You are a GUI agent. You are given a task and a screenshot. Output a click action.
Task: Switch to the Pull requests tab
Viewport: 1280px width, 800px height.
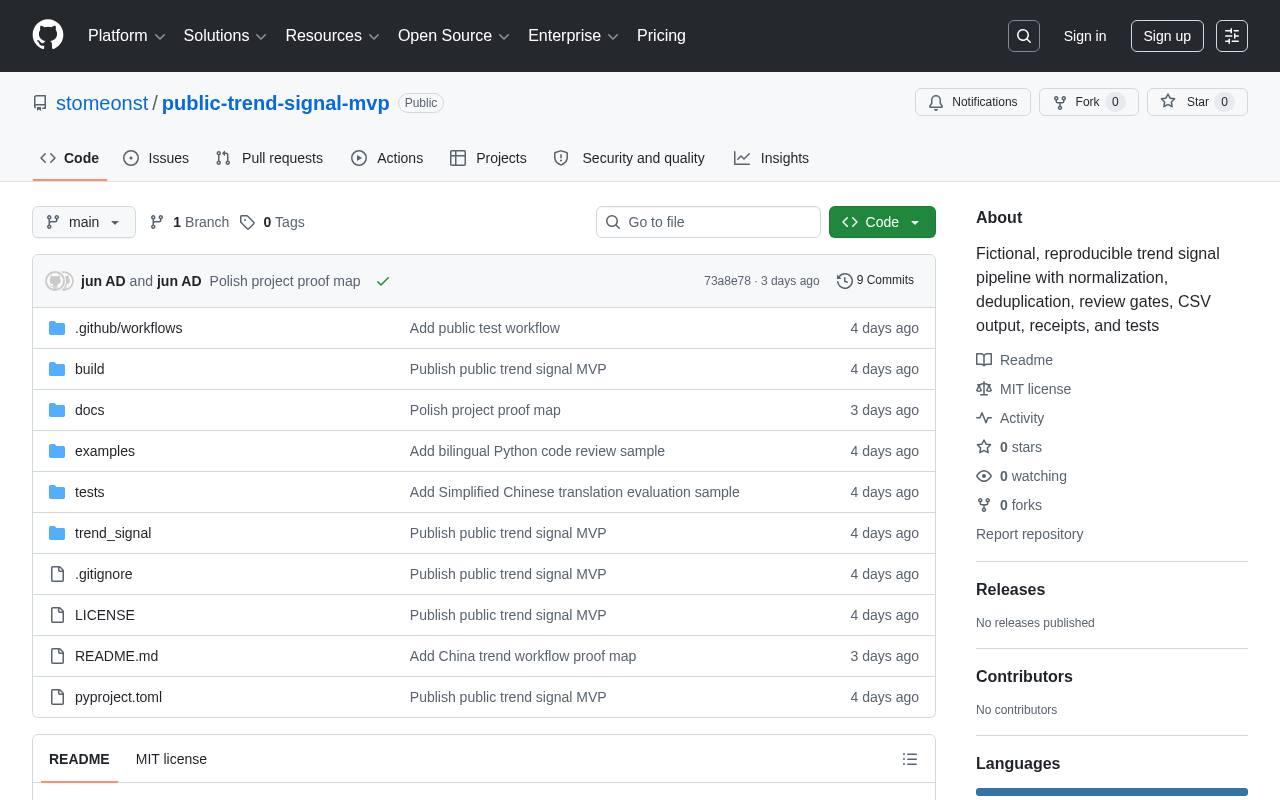click(x=269, y=158)
